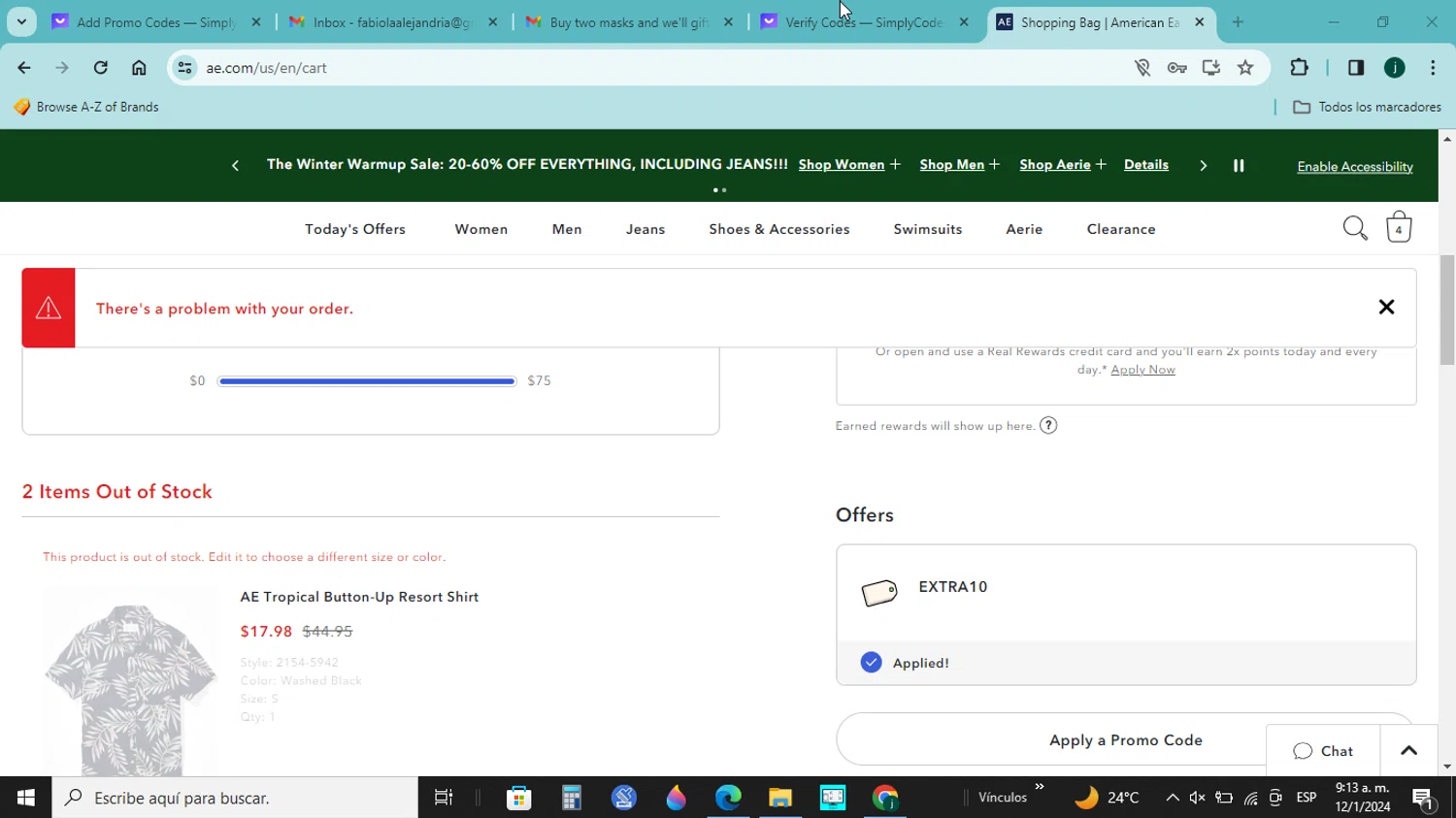
Task: Bookmark this page with the star icon
Action: coord(1245,68)
